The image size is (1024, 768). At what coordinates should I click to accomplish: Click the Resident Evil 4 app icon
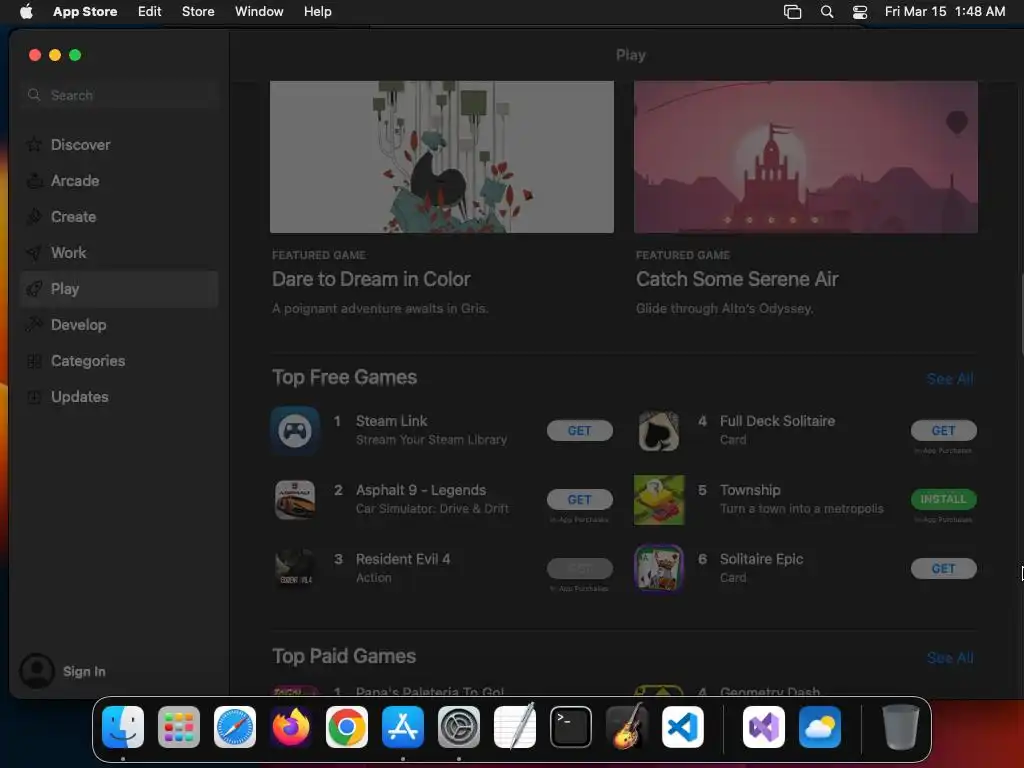(295, 568)
